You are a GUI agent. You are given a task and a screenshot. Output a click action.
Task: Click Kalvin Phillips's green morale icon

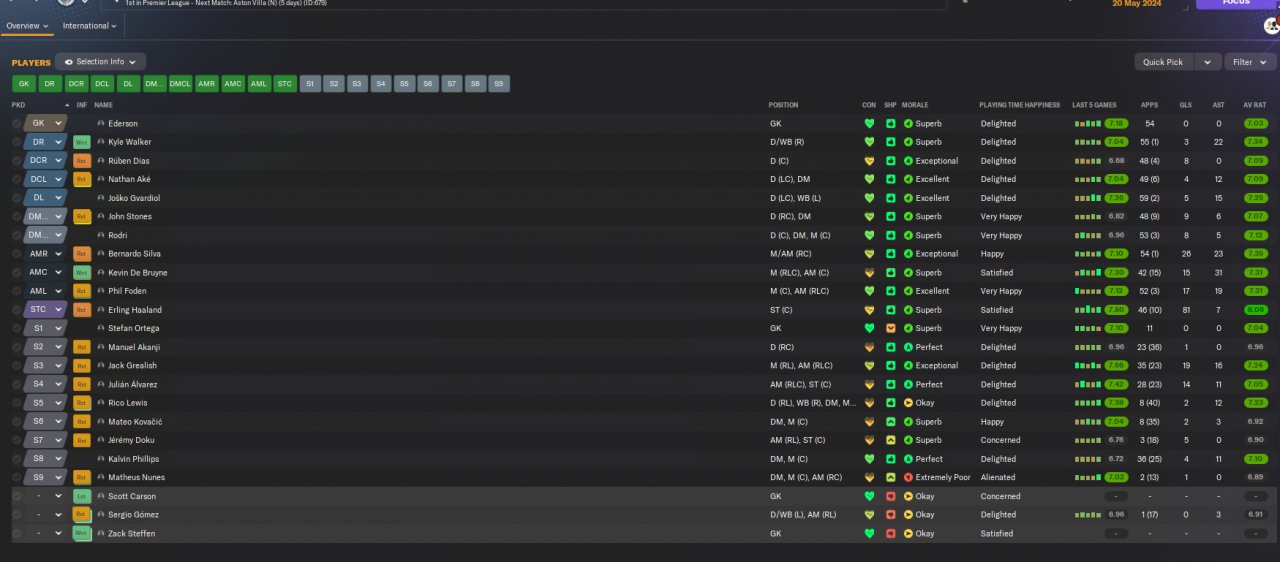[908, 459]
